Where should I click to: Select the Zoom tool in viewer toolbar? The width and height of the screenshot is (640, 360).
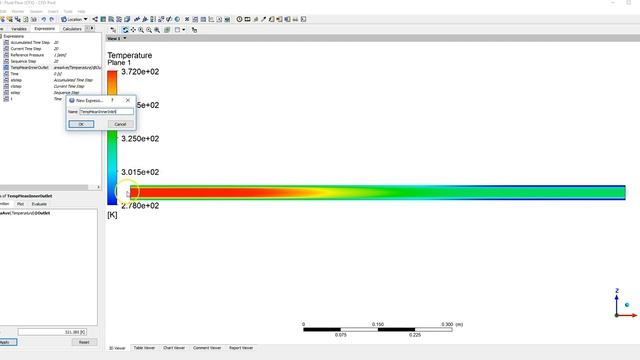141,30
